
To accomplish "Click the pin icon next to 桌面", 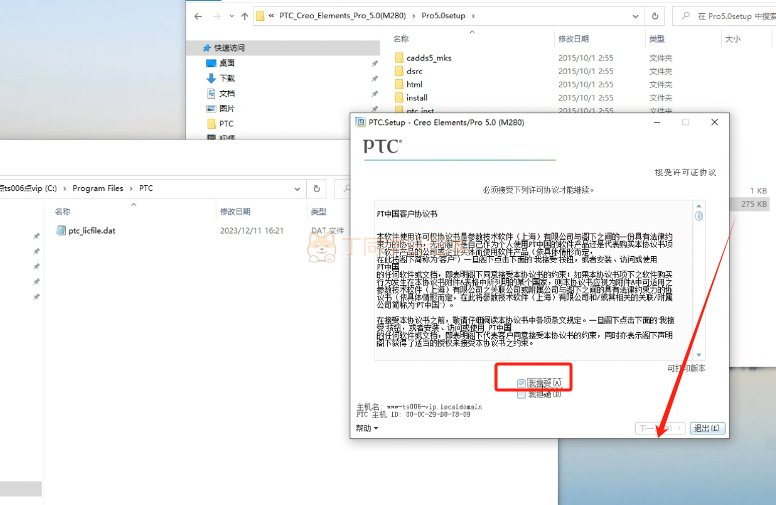I will (x=375, y=63).
